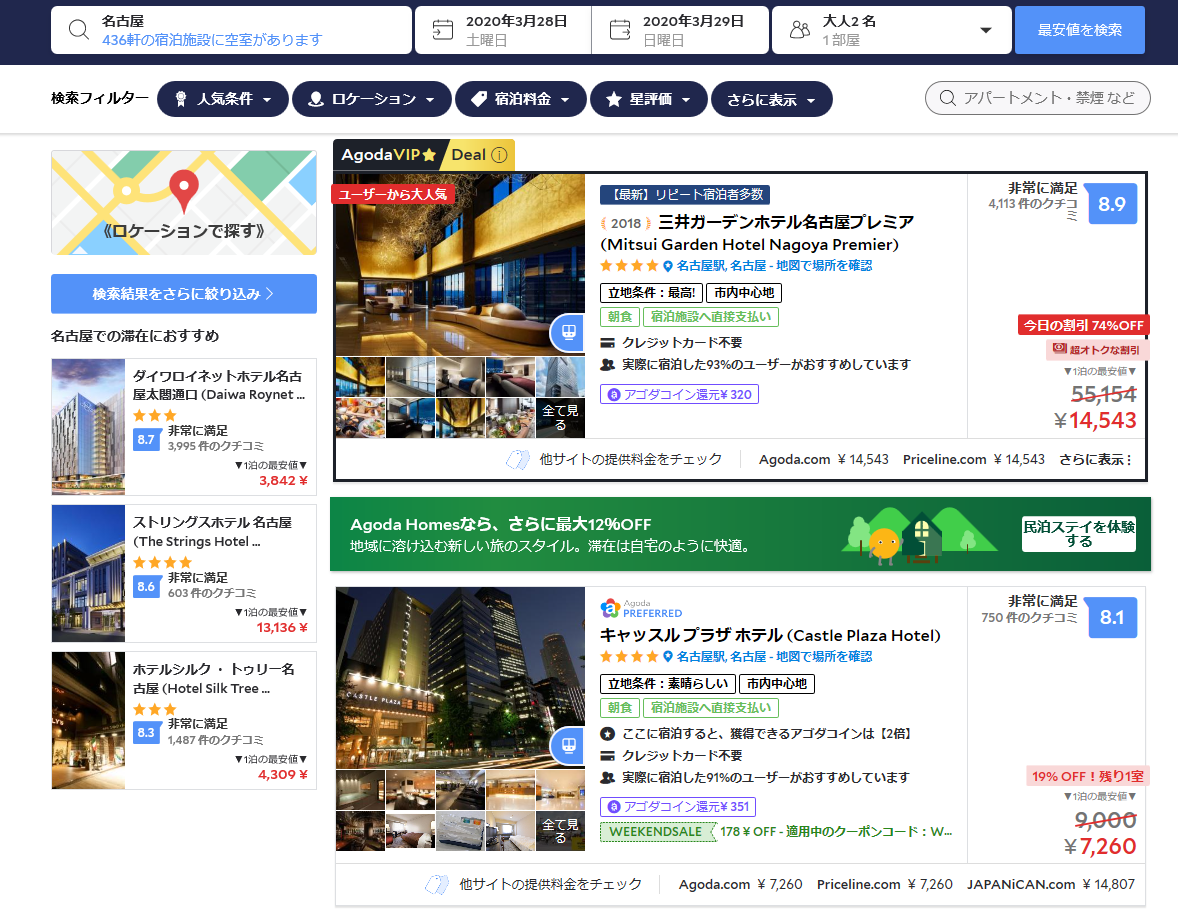Open ホテルシルク・トゥリー名古屋 hotel name link
1178x922 pixels.
(214, 679)
